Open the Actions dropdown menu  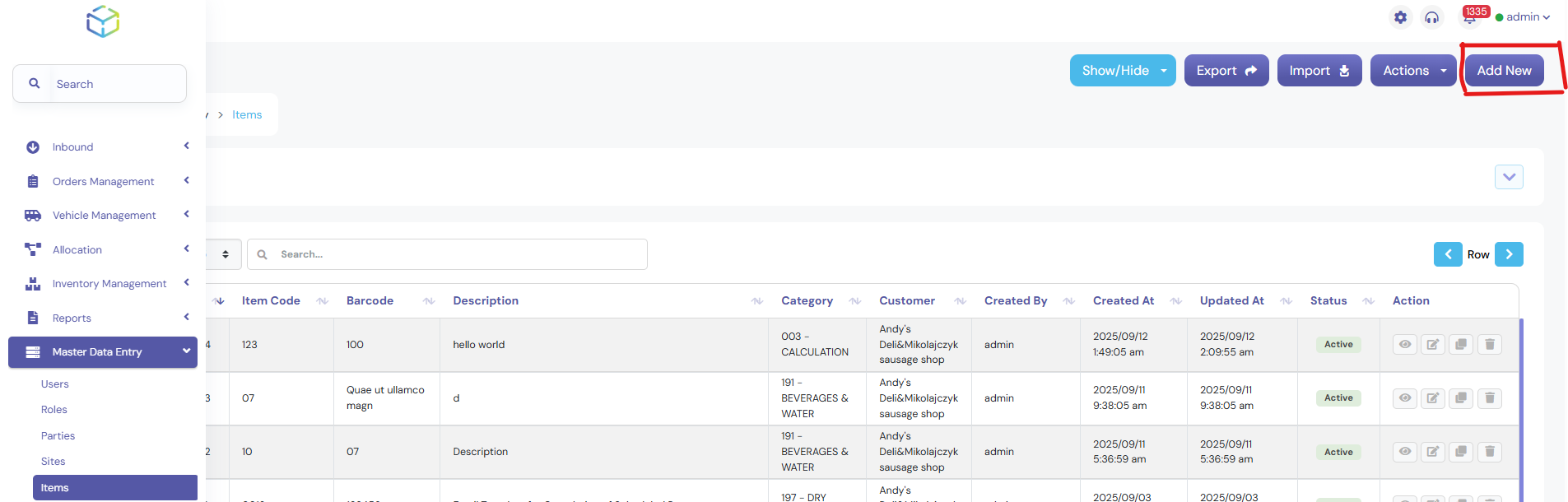tap(1412, 71)
